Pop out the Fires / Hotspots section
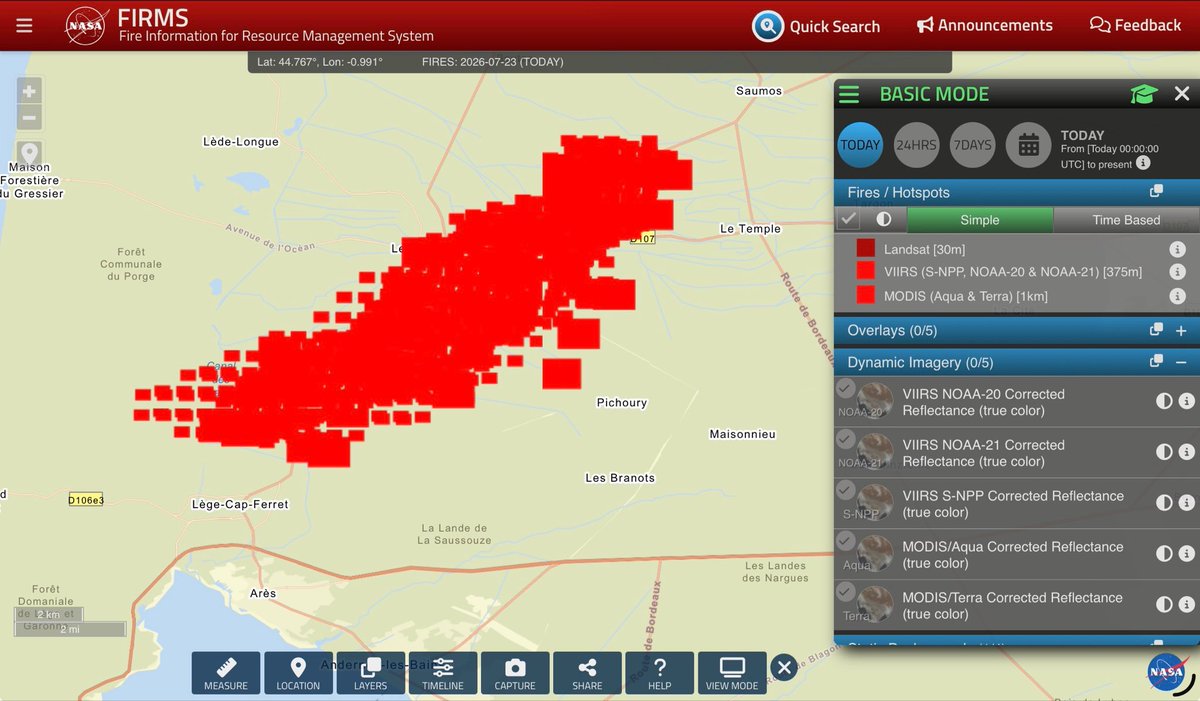This screenshot has width=1200, height=701. tap(1156, 192)
